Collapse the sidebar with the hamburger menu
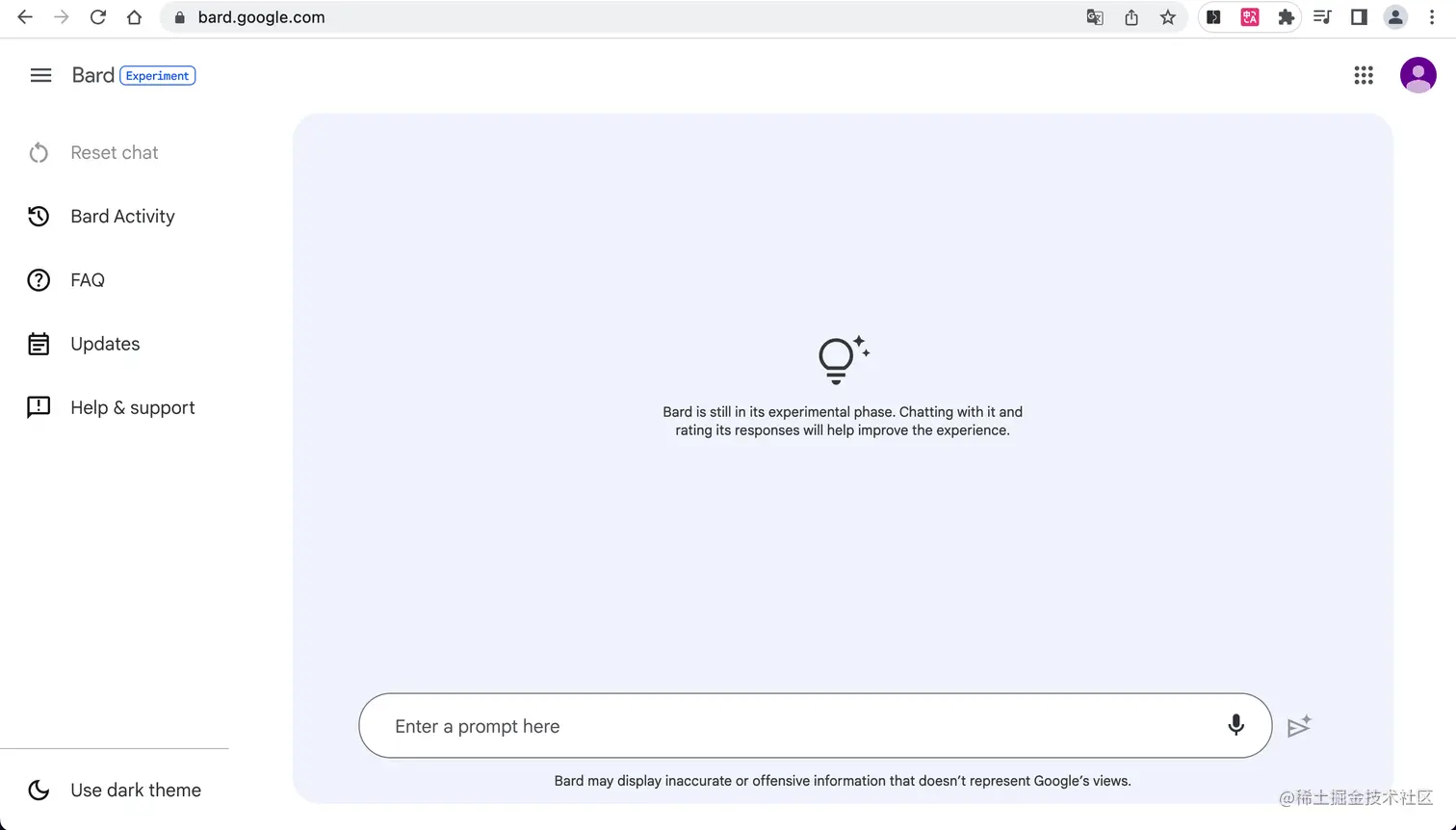1456x830 pixels. click(x=40, y=75)
